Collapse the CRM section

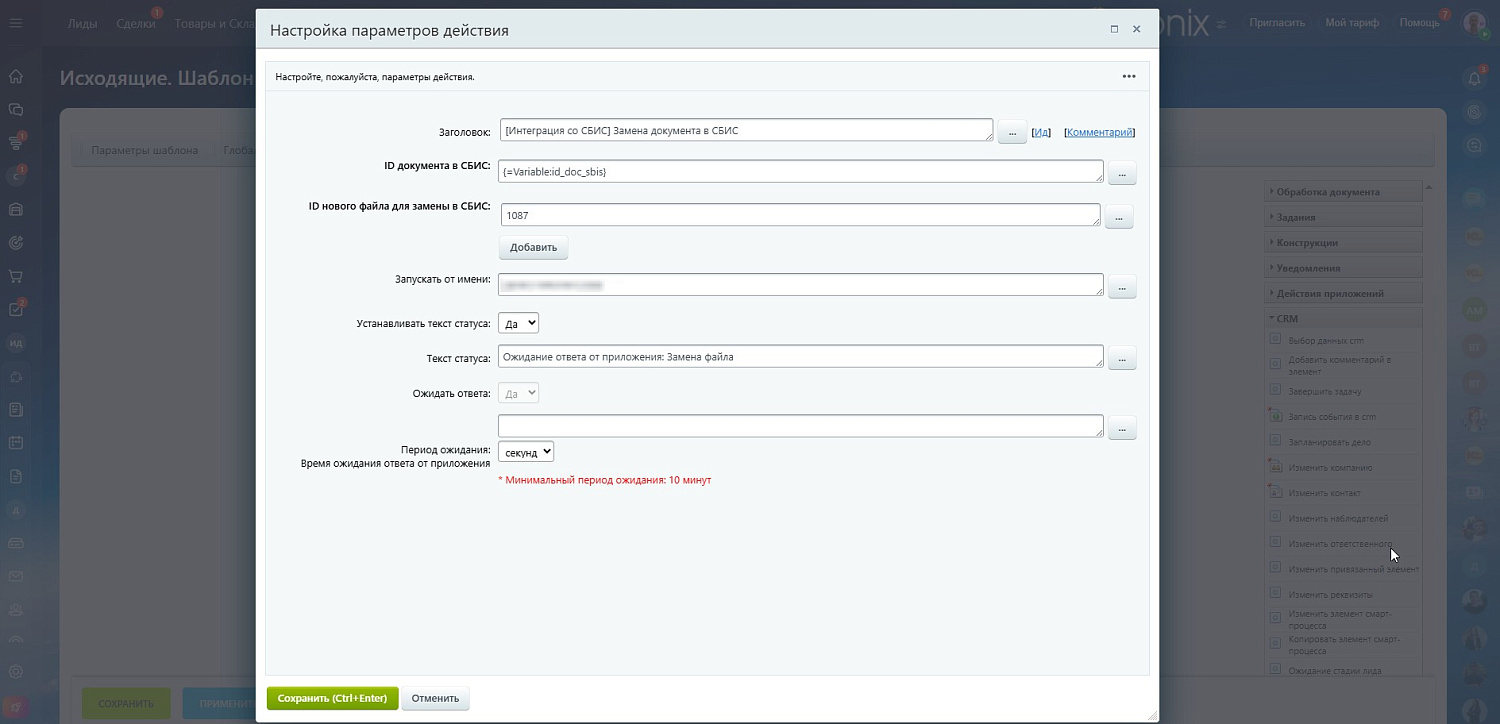(1344, 319)
